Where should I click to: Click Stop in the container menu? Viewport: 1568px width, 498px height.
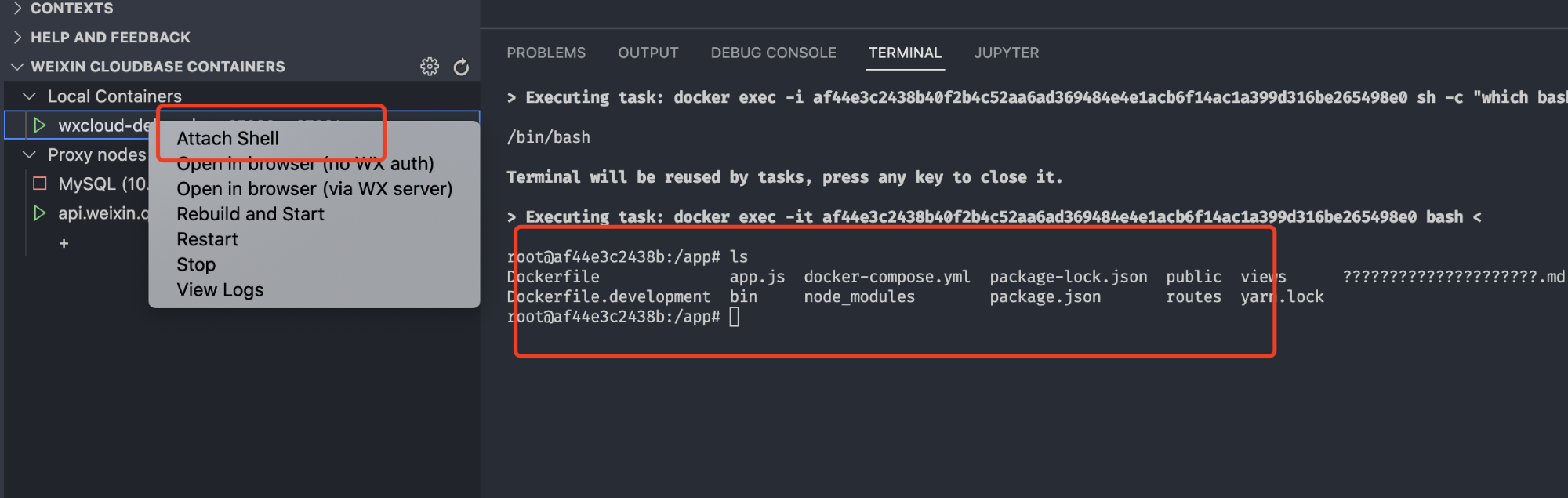(196, 264)
